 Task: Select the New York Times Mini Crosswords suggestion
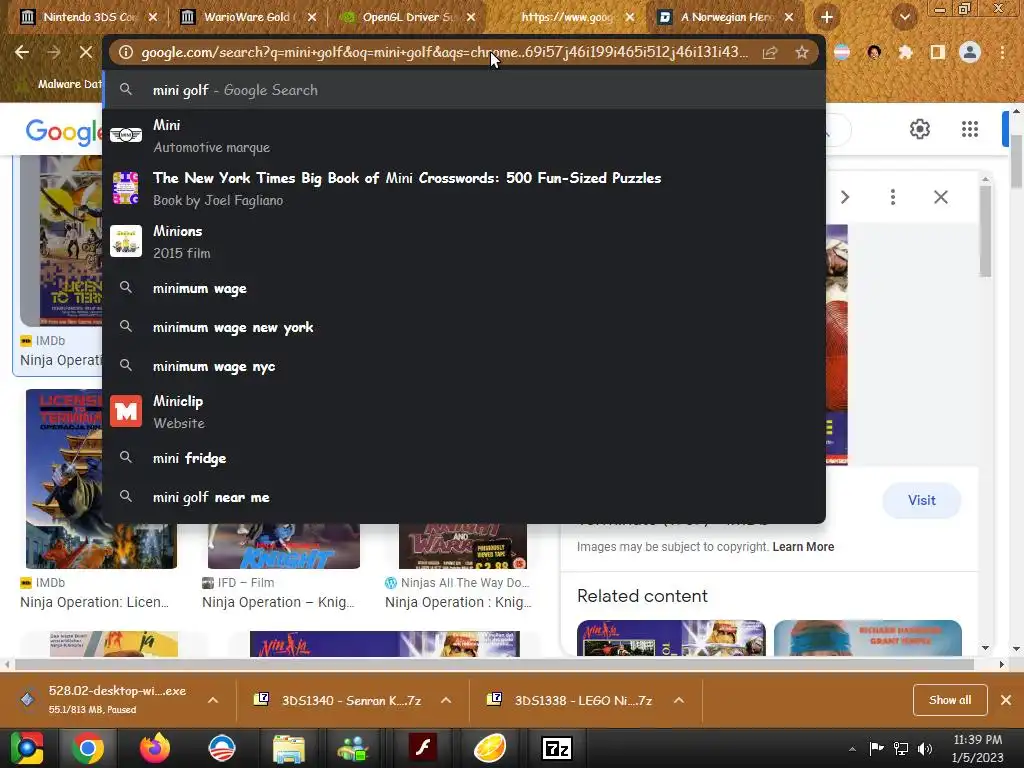464,189
